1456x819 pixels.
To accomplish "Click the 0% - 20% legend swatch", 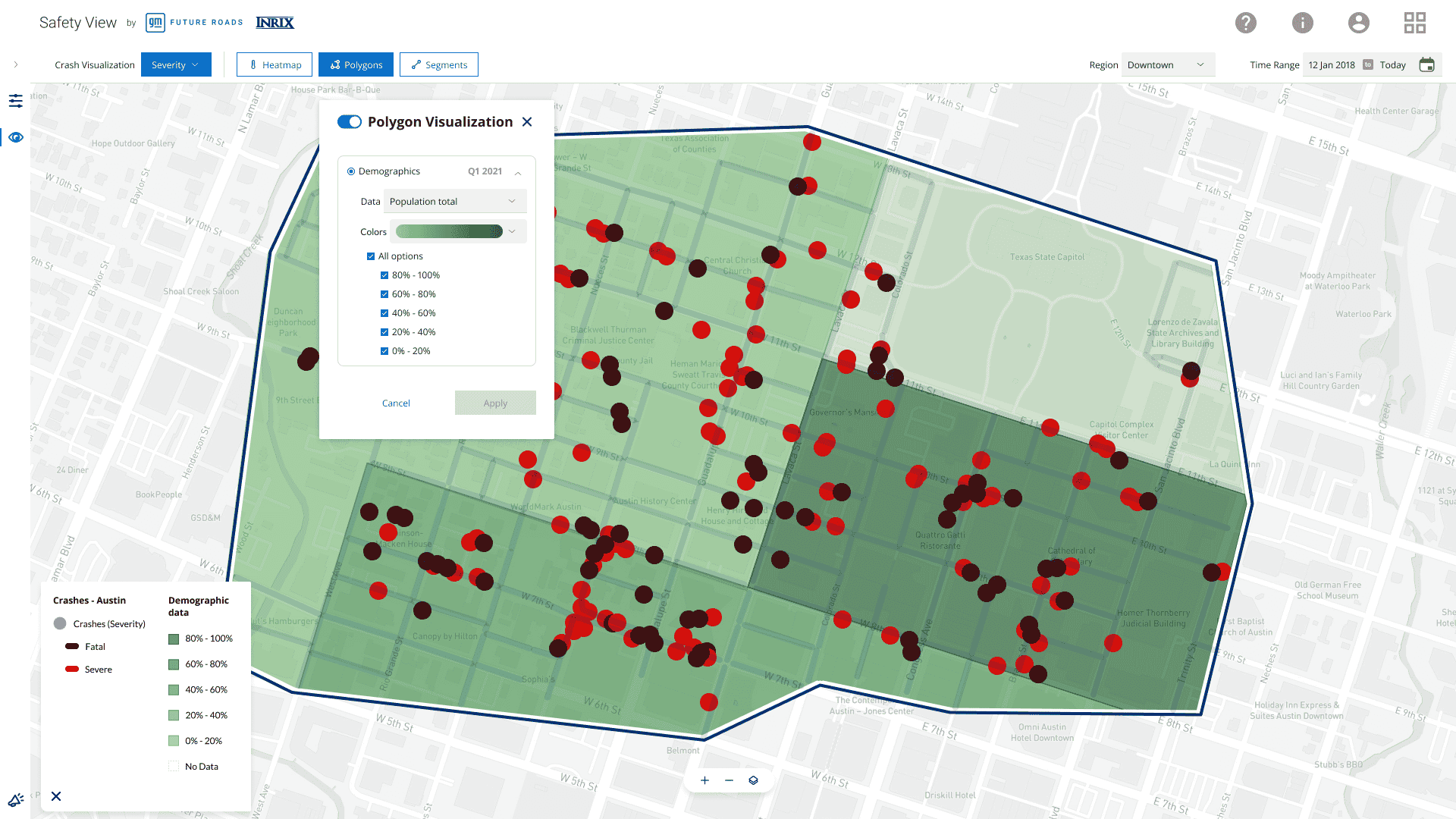I will [x=174, y=741].
